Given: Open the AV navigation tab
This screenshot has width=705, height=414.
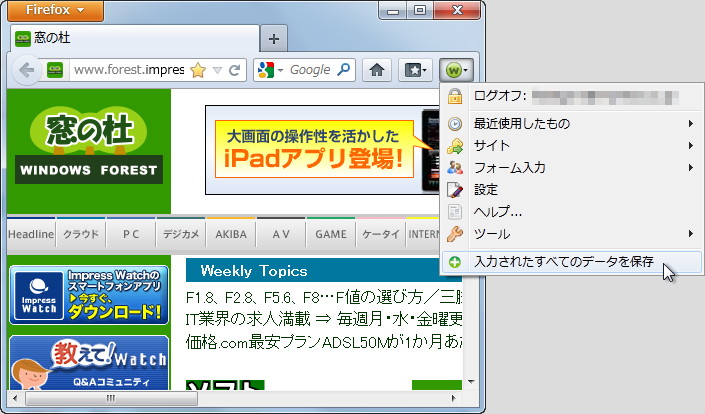Looking at the screenshot, I should [281, 234].
